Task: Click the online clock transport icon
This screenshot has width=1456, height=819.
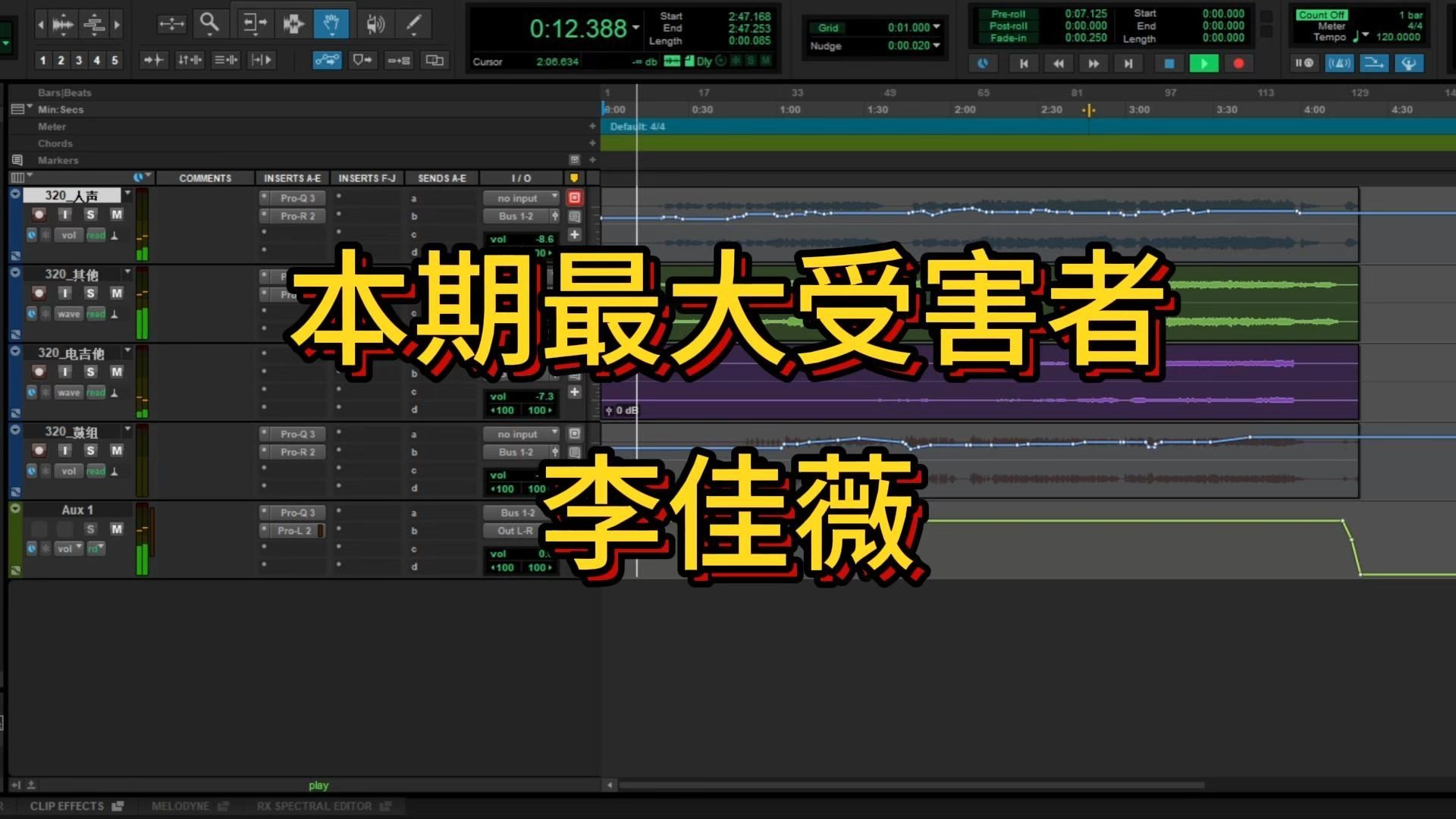Action: click(983, 64)
